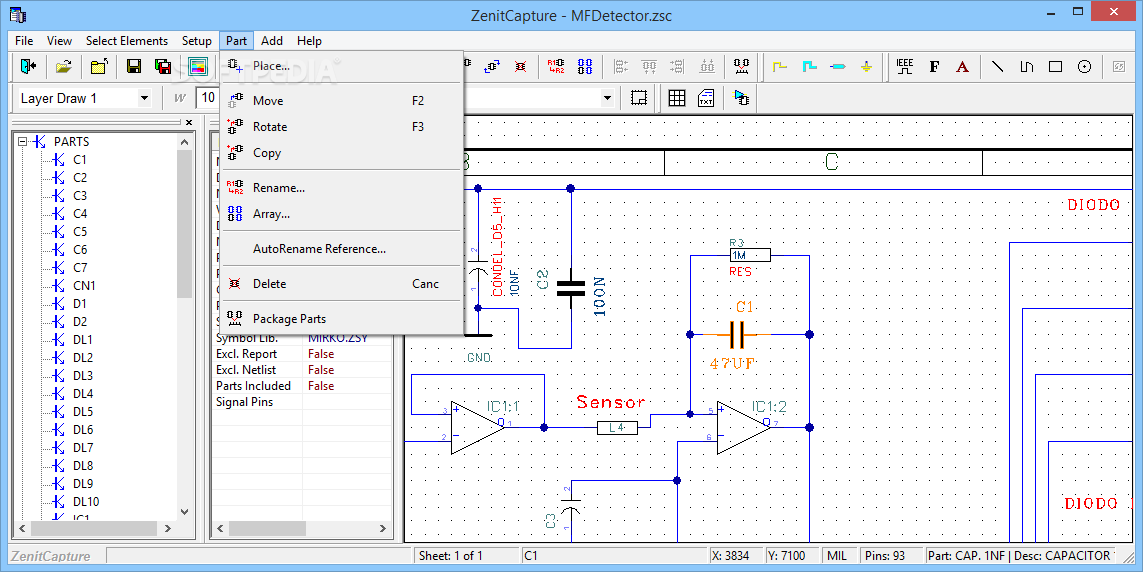The image size is (1143, 572).
Task: Open the Add menu
Action: pyautogui.click(x=272, y=41)
